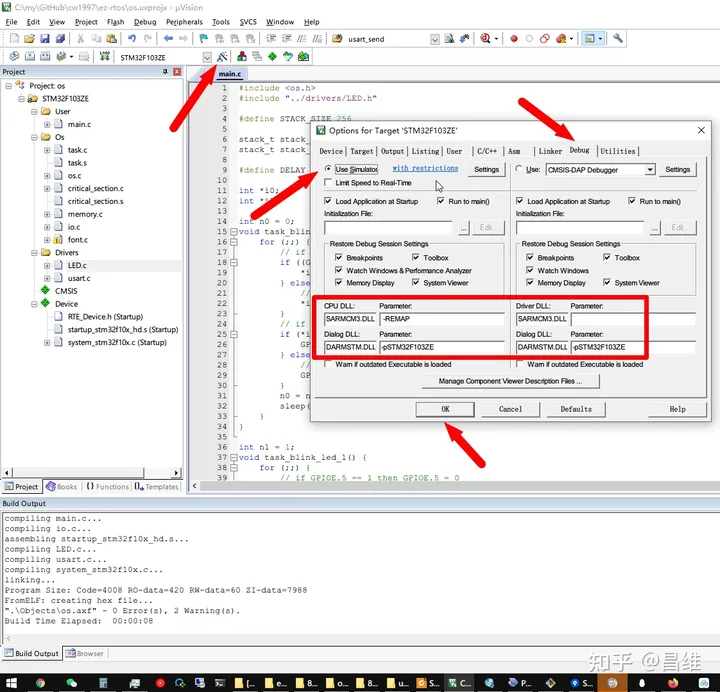Viewport: 720px width, 692px height.
Task: Rebuild all target files icon
Action: [x=45, y=56]
